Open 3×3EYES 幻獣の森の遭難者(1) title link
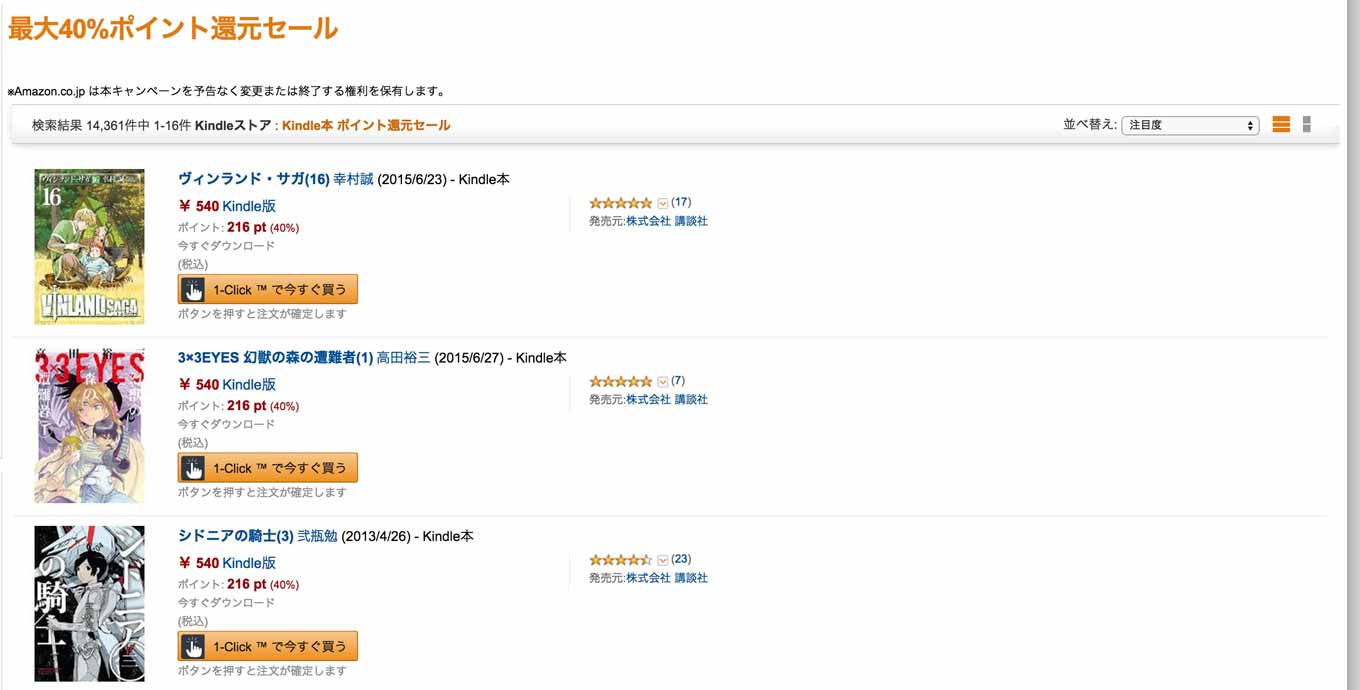Image resolution: width=1360 pixels, height=690 pixels. click(x=275, y=358)
